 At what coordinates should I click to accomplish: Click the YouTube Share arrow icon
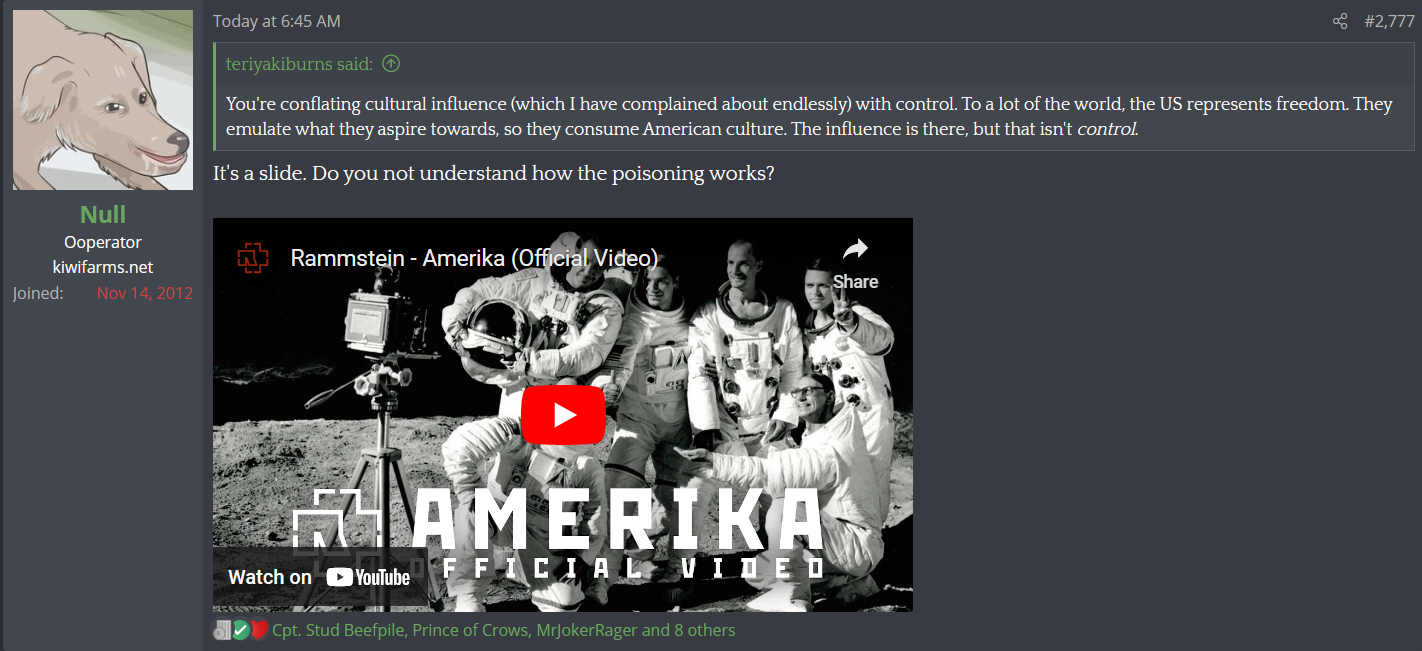pos(855,249)
